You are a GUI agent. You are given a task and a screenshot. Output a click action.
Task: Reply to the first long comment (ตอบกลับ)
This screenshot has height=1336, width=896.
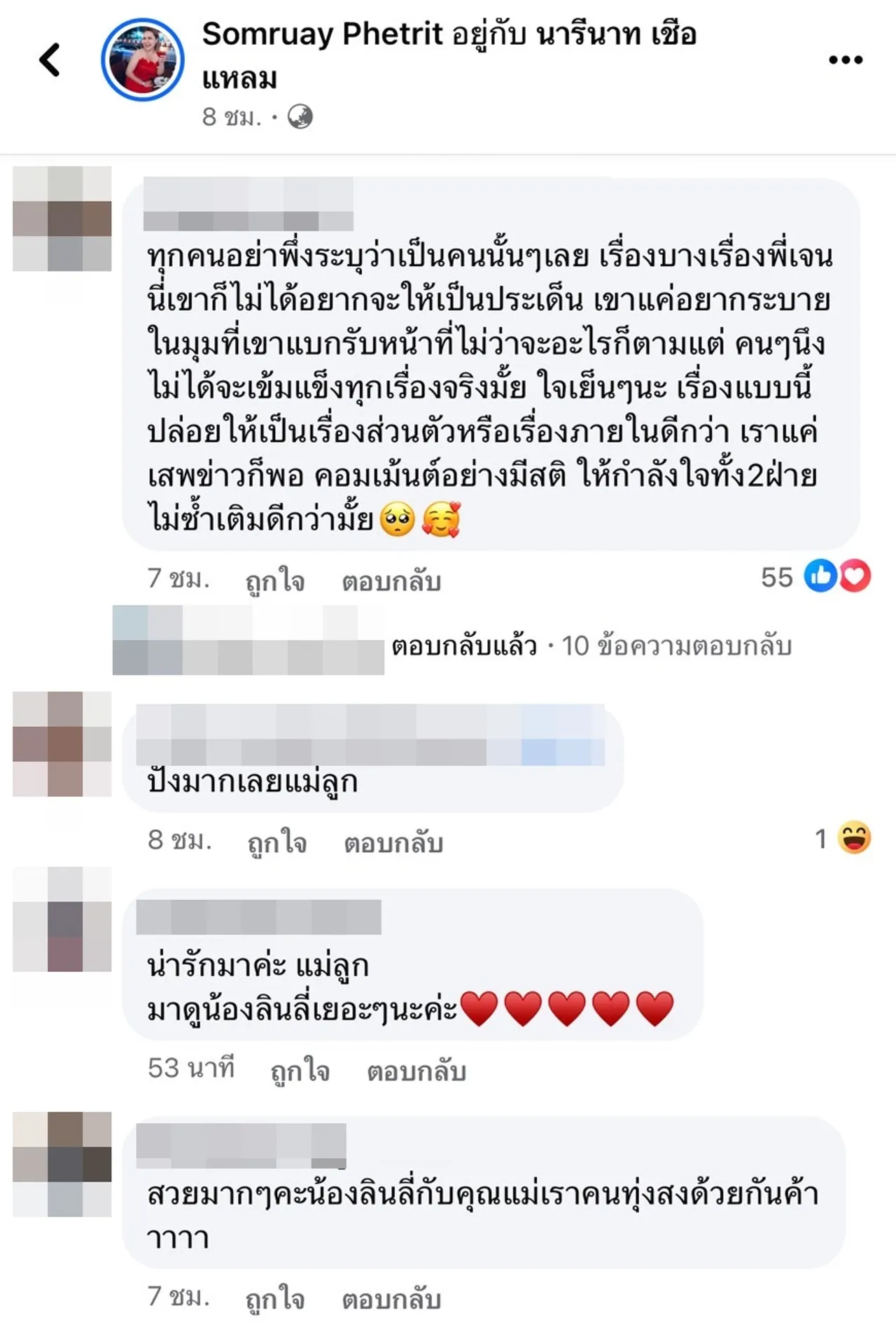coord(391,580)
